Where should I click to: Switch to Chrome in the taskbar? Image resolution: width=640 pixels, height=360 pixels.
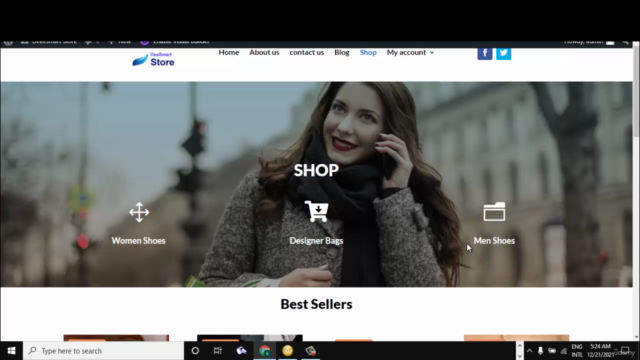coord(264,351)
